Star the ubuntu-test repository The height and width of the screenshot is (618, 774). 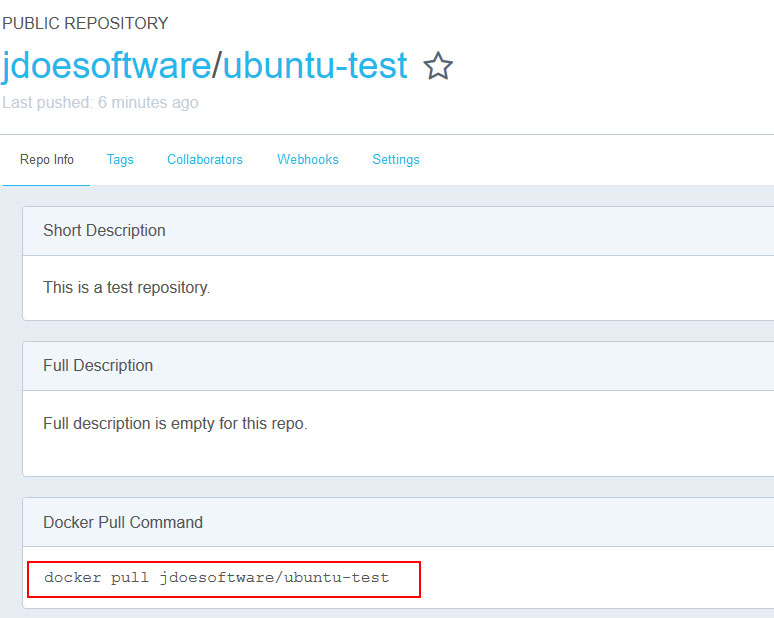tap(438, 66)
